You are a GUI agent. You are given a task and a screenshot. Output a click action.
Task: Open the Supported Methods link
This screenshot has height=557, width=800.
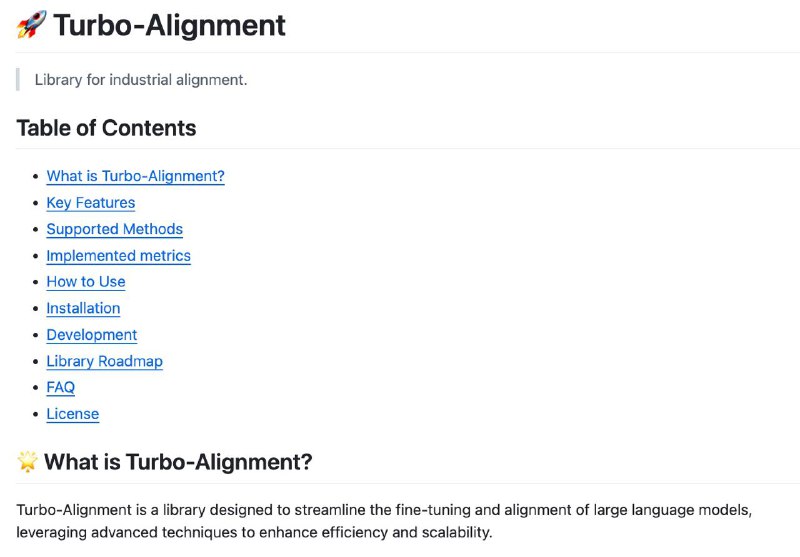(x=114, y=229)
